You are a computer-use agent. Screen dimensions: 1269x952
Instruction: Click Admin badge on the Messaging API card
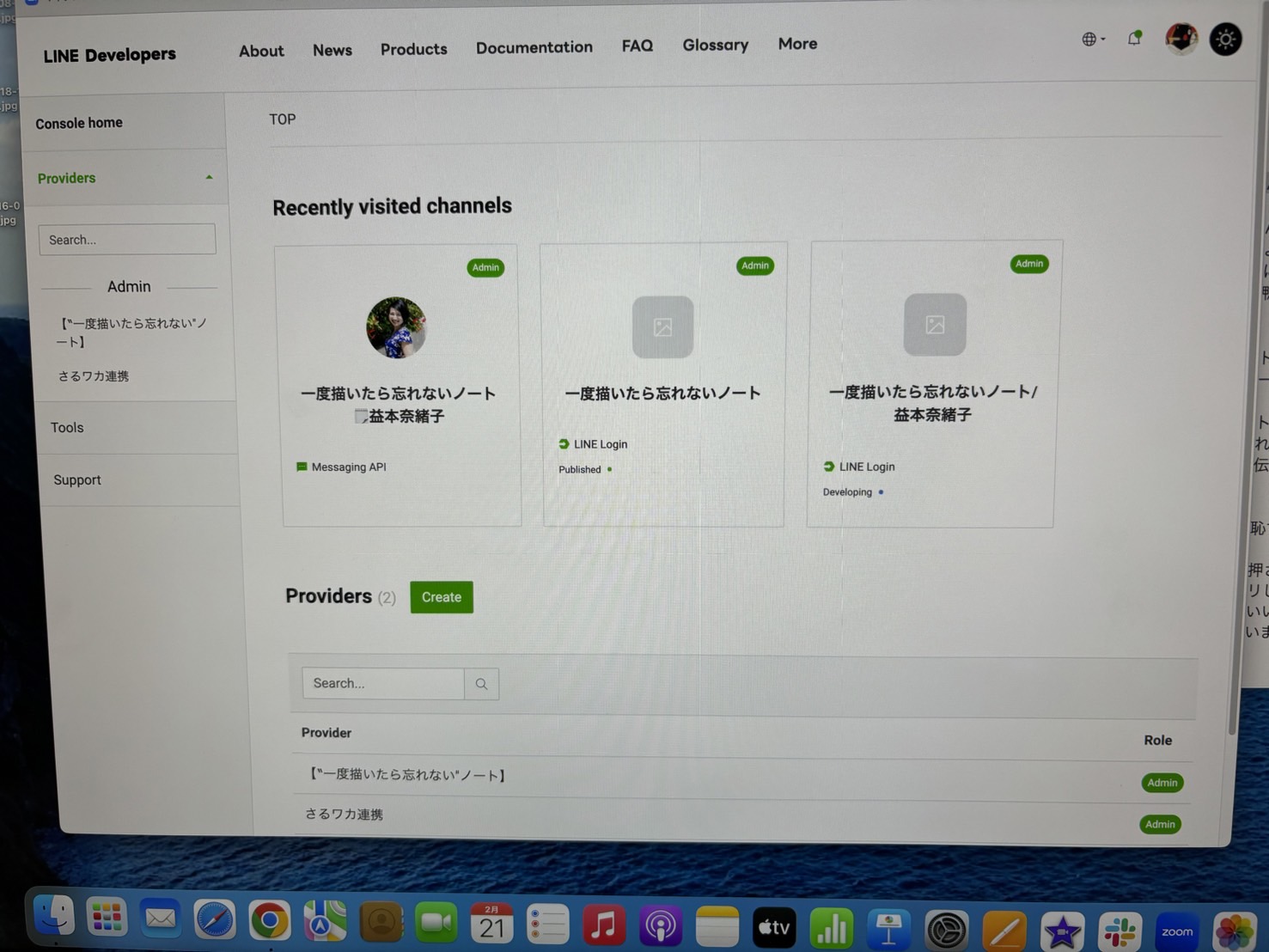click(x=485, y=267)
